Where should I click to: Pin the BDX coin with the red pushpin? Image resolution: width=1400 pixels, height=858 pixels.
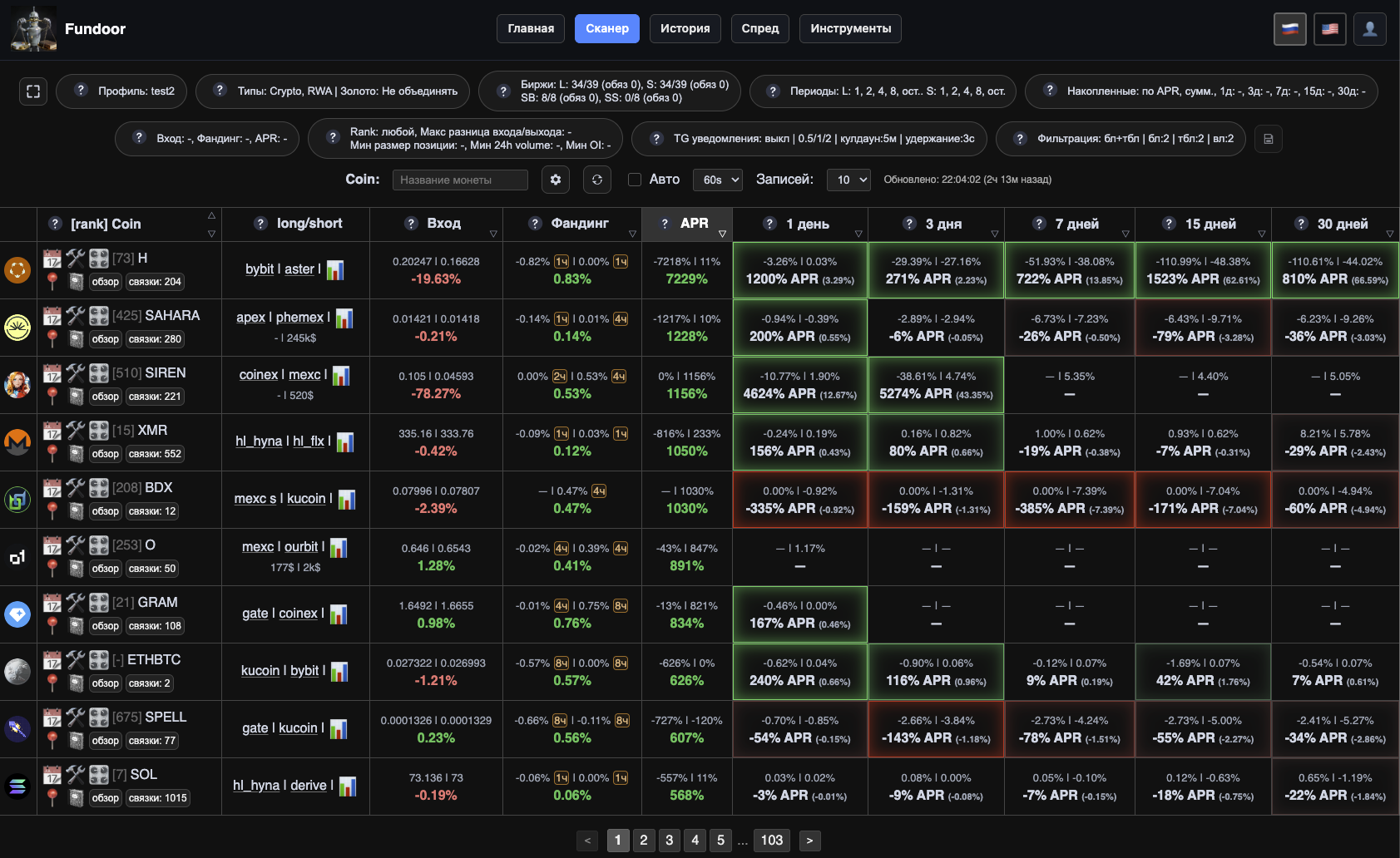pos(52,510)
